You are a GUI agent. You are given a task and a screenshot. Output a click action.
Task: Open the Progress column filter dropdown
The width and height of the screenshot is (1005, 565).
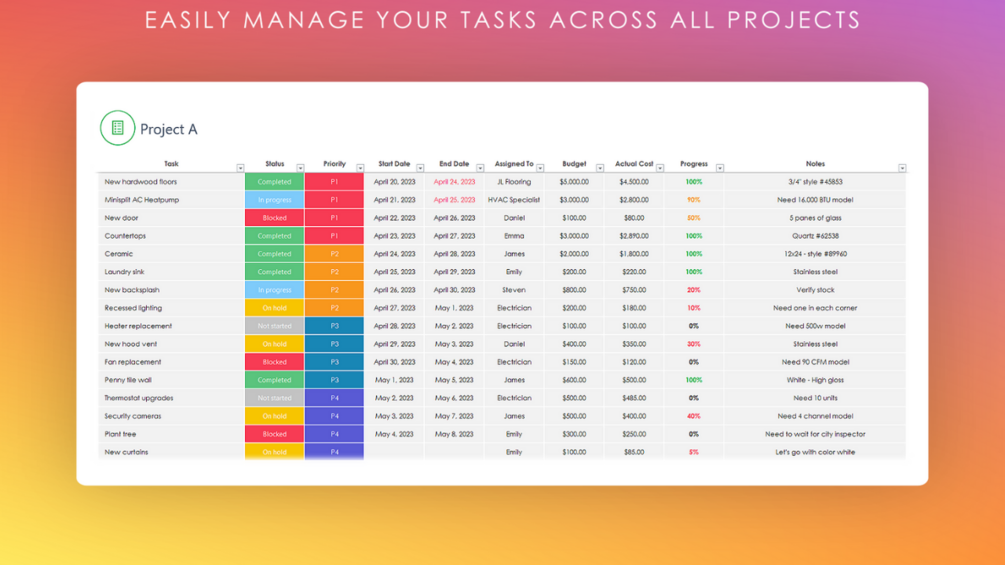pos(720,168)
